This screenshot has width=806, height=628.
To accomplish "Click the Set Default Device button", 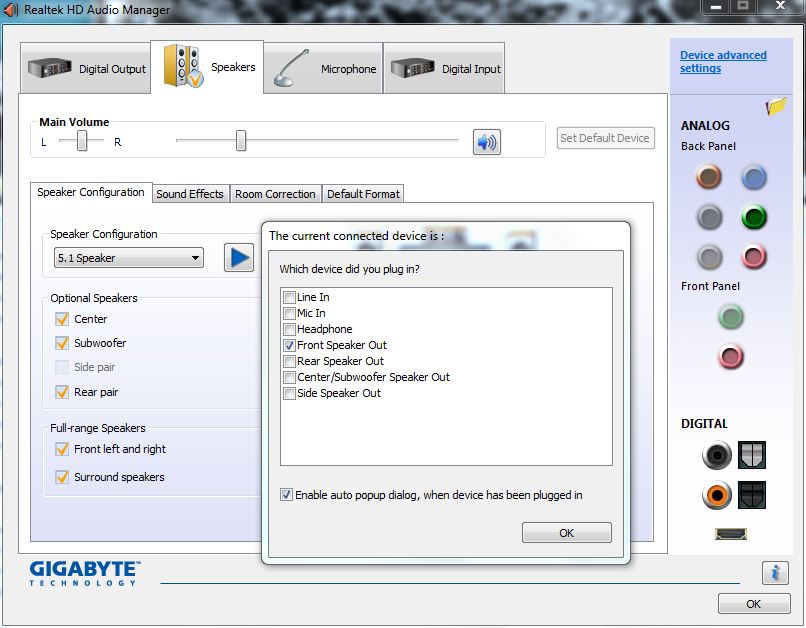I will [605, 138].
